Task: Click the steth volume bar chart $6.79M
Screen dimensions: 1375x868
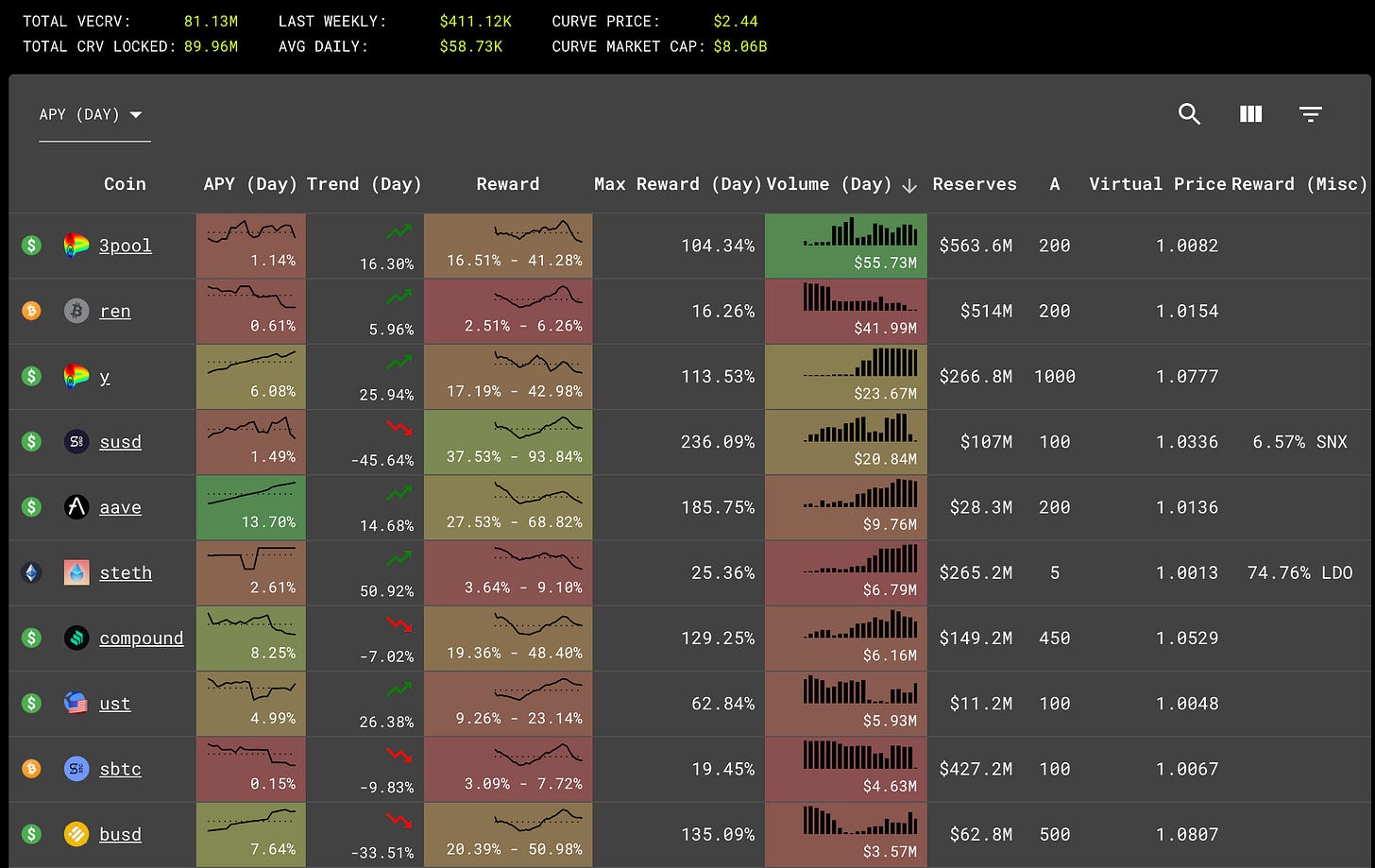Action: click(846, 572)
